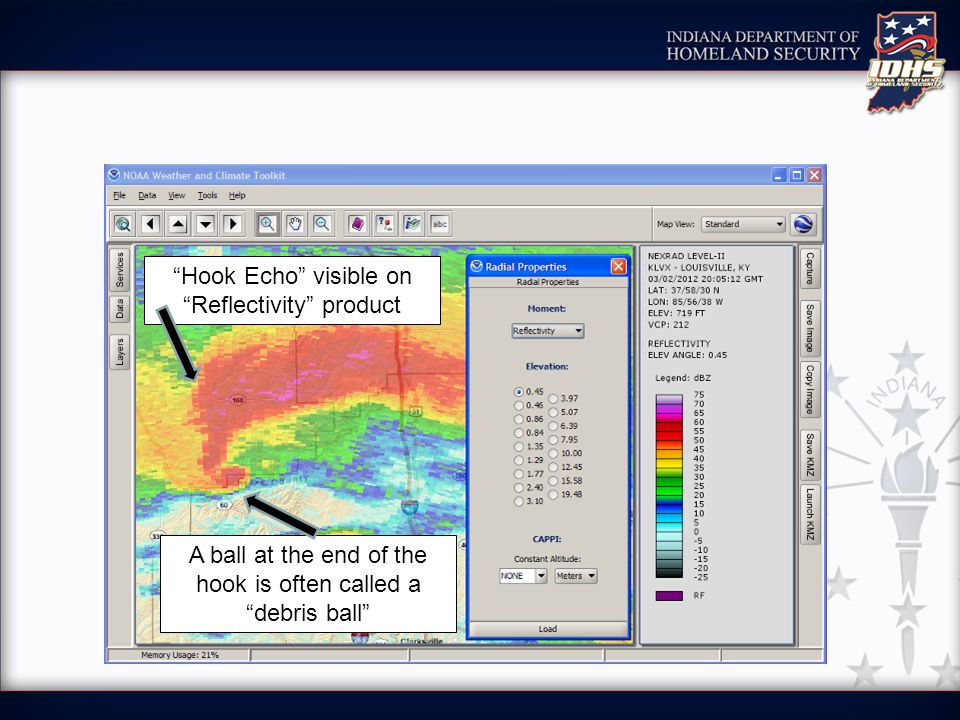Image resolution: width=960 pixels, height=720 pixels.
Task: Open the Meters unit dropdown
Action: tap(576, 576)
